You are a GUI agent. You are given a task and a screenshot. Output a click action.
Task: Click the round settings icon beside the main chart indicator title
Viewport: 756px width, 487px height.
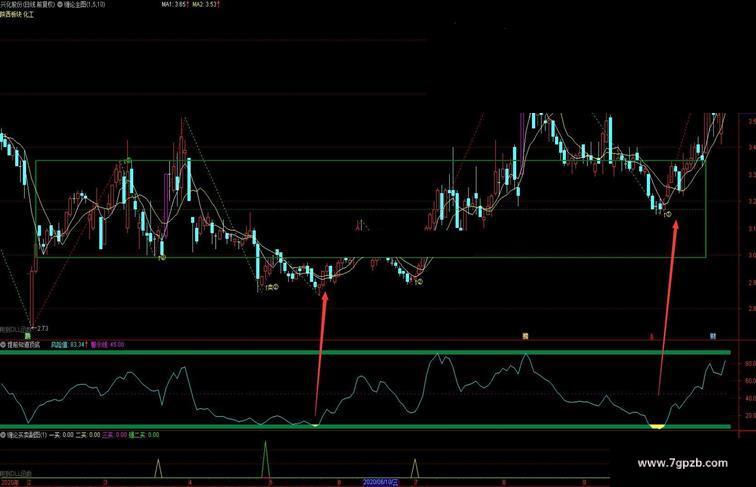60,4
